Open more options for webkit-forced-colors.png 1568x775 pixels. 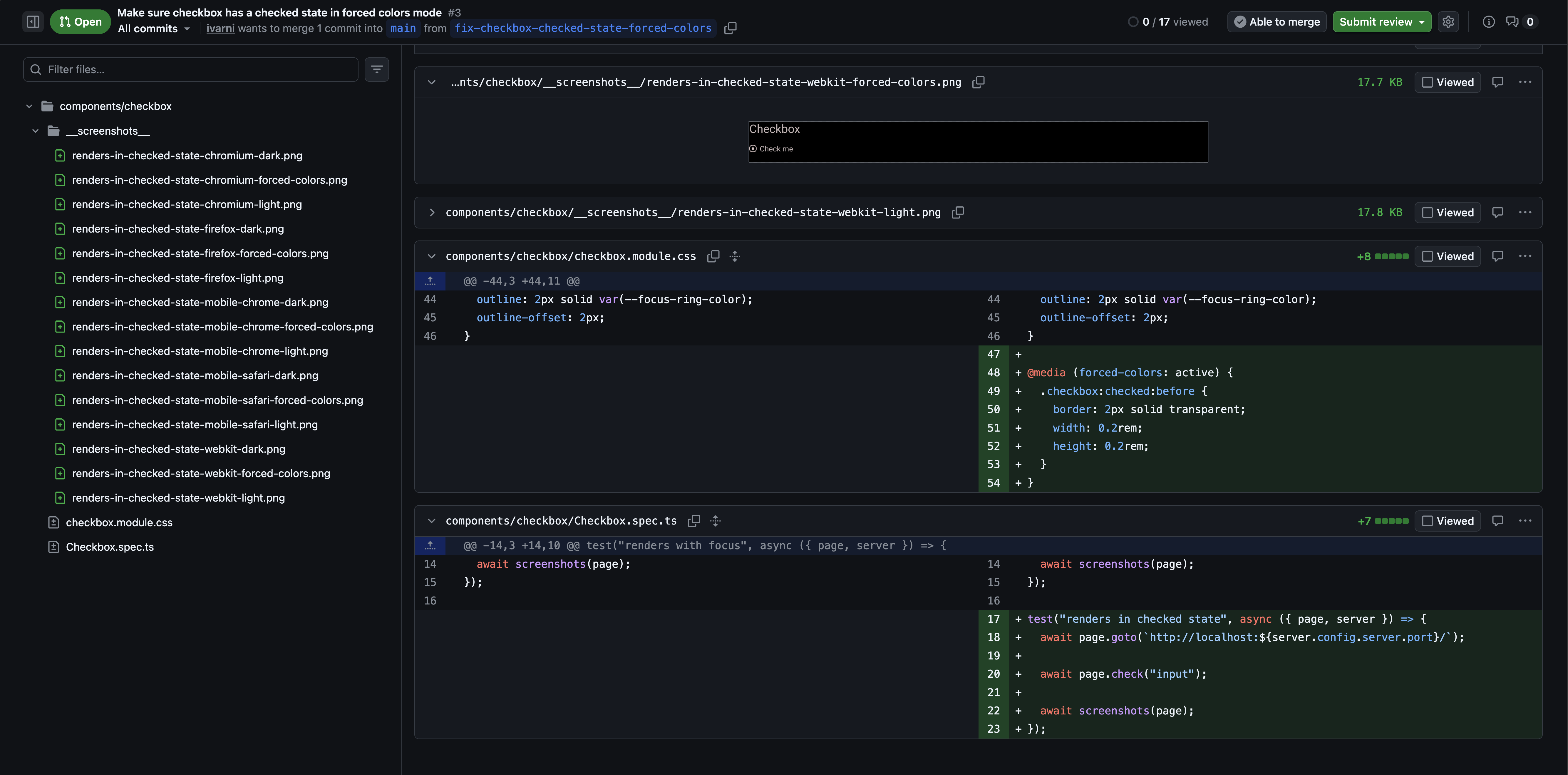(x=1525, y=82)
